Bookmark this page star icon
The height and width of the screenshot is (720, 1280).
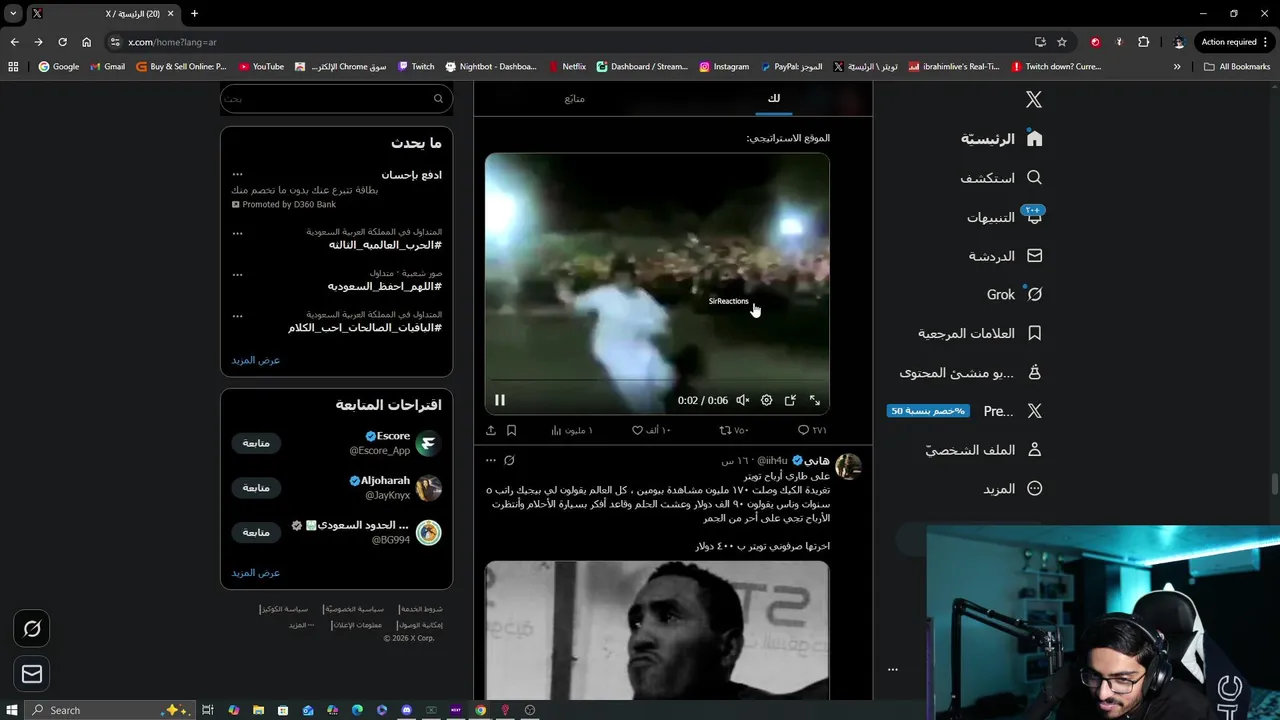pos(1062,42)
